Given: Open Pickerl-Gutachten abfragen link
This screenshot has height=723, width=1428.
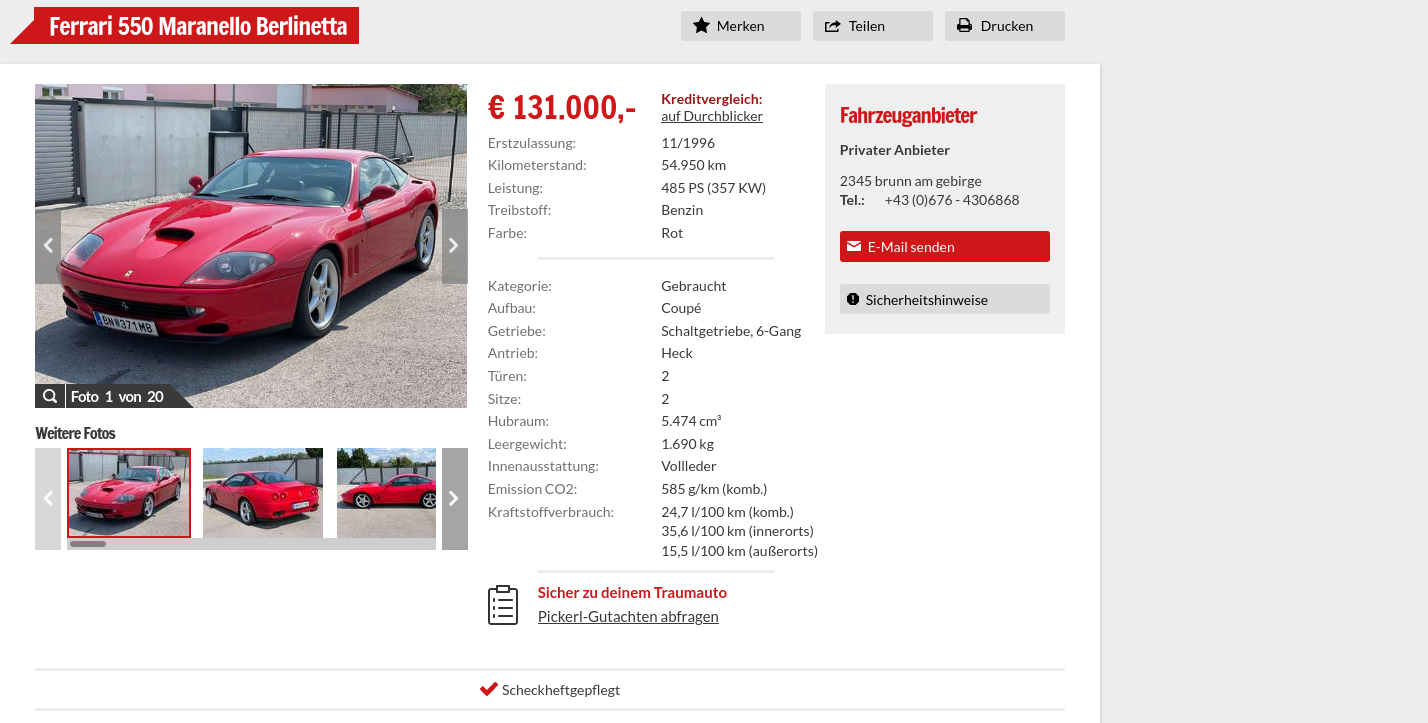Looking at the screenshot, I should click(x=628, y=616).
